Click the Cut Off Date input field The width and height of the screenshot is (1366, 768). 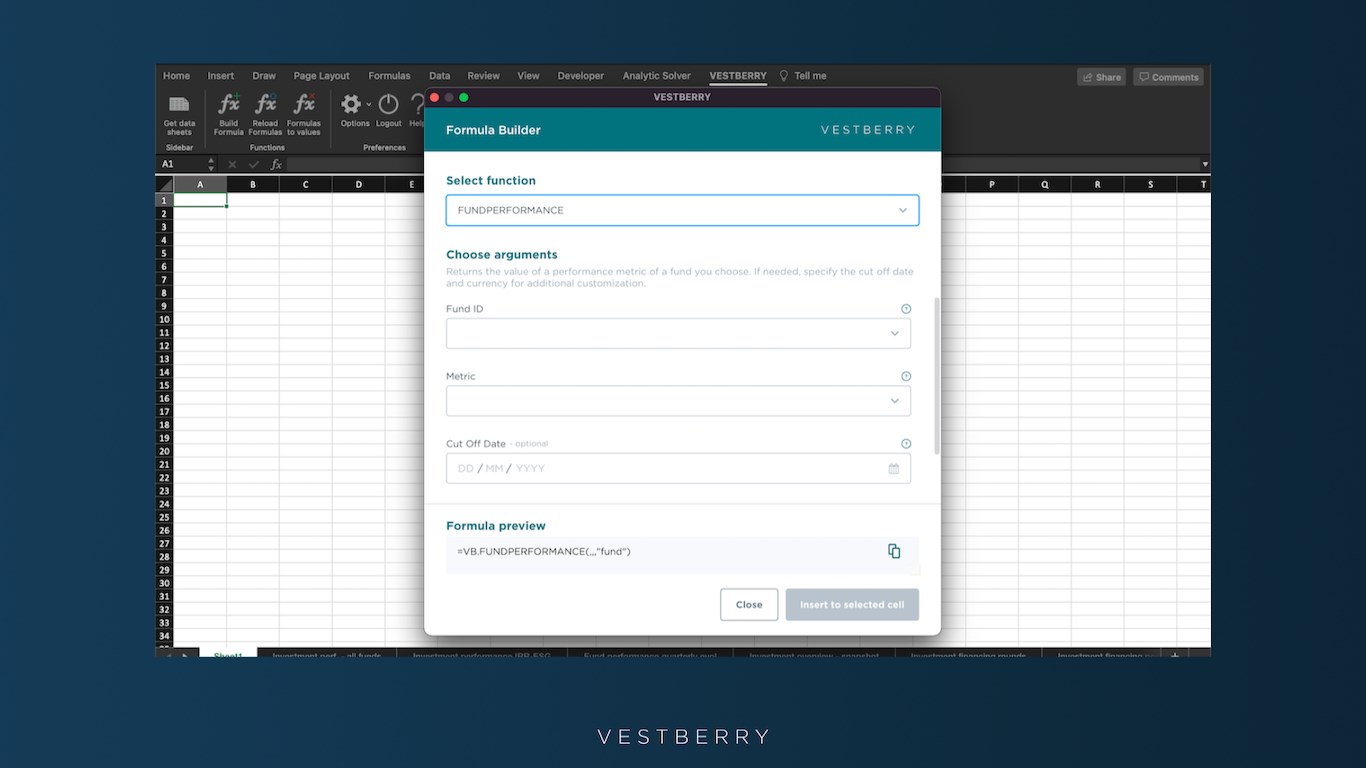click(x=678, y=468)
